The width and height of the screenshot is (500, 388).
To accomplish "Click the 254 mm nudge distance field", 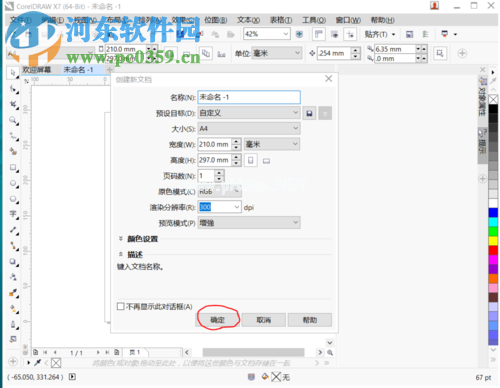I will coord(334,53).
